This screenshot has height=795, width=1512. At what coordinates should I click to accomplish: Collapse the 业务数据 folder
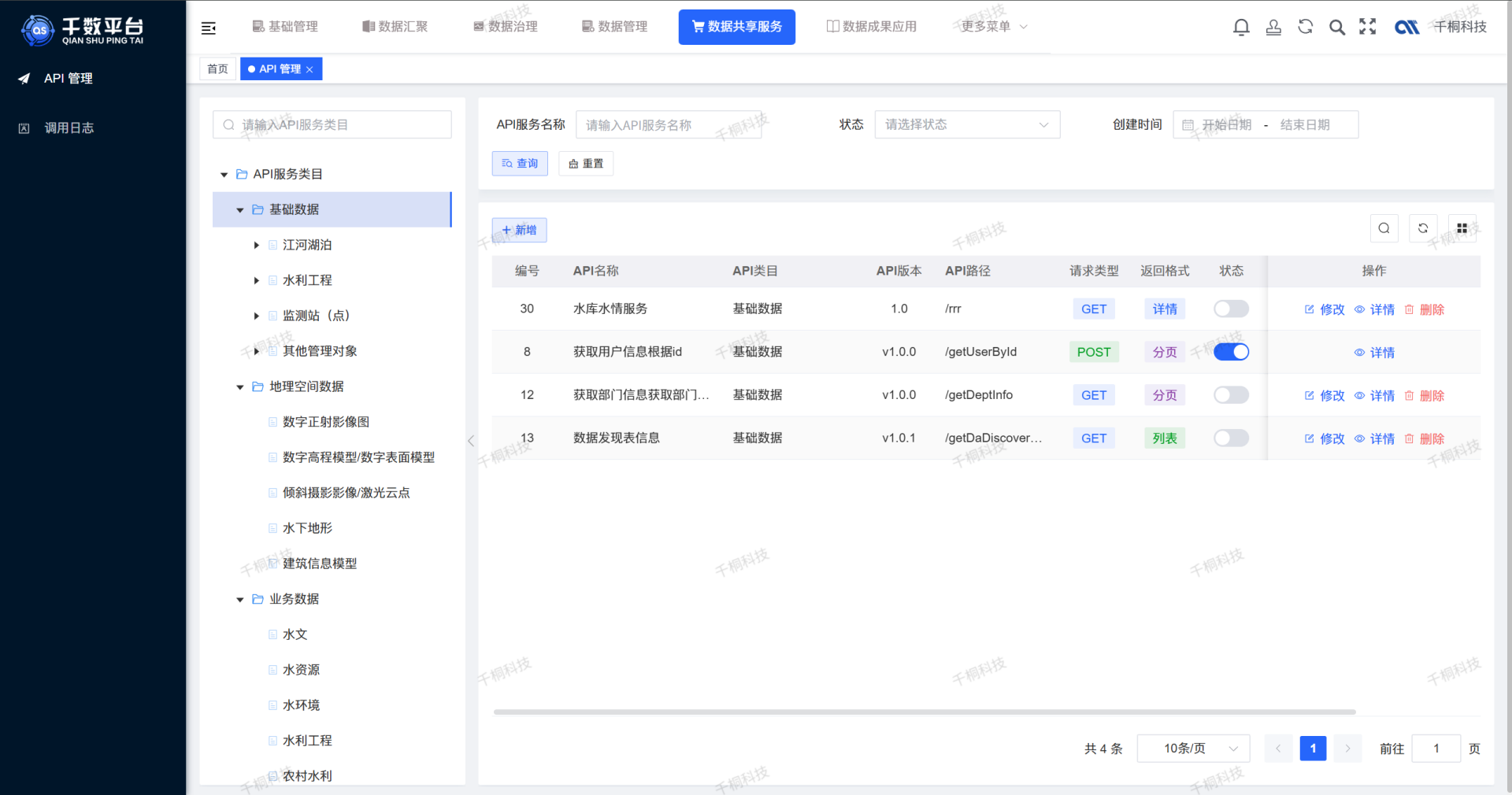tap(240, 600)
